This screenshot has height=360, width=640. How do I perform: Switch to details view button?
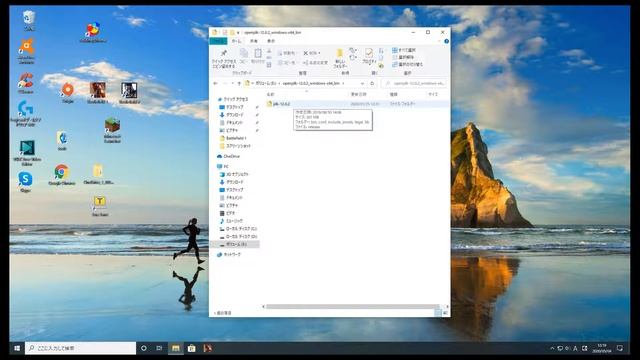438,313
